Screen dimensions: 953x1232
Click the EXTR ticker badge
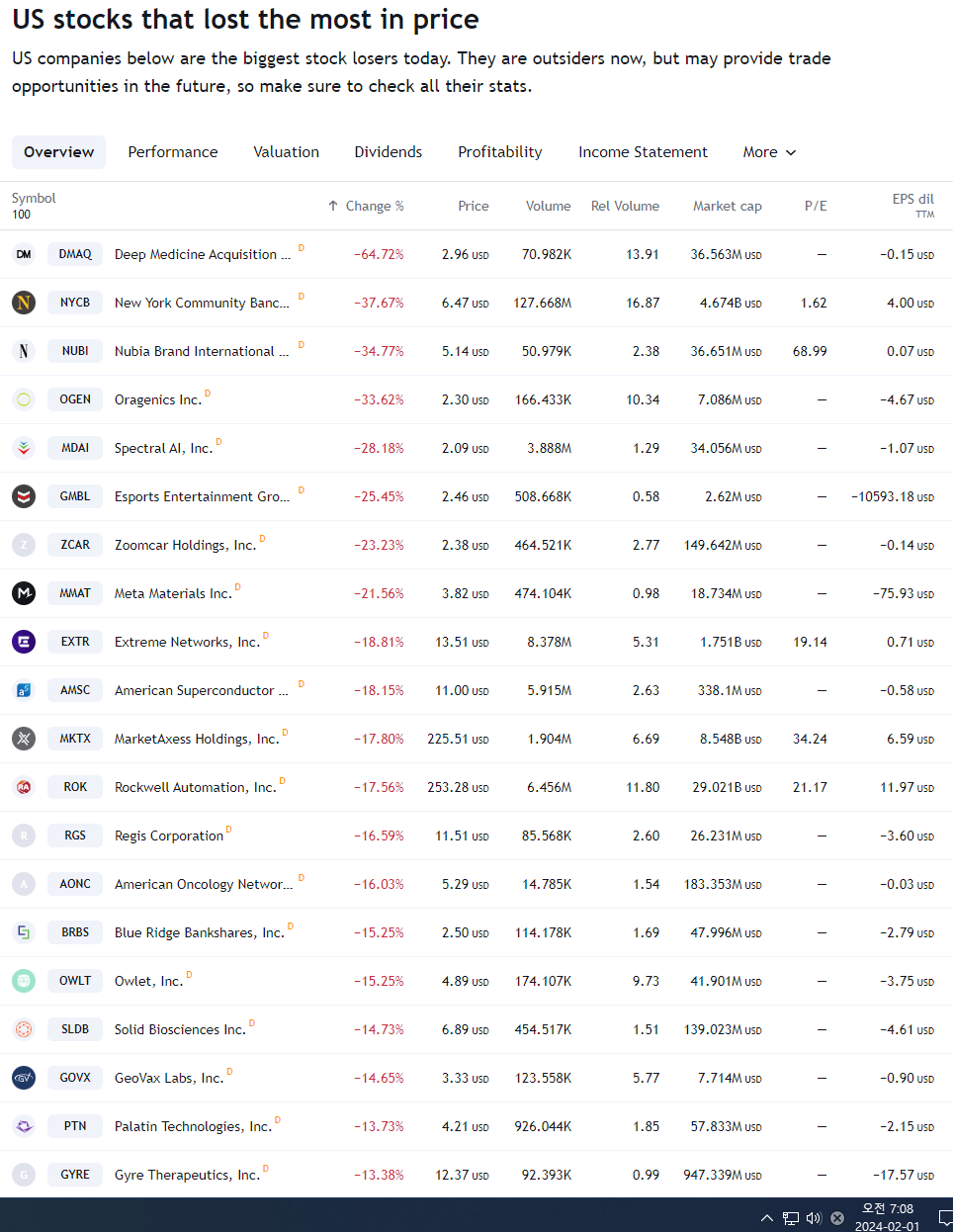[75, 642]
